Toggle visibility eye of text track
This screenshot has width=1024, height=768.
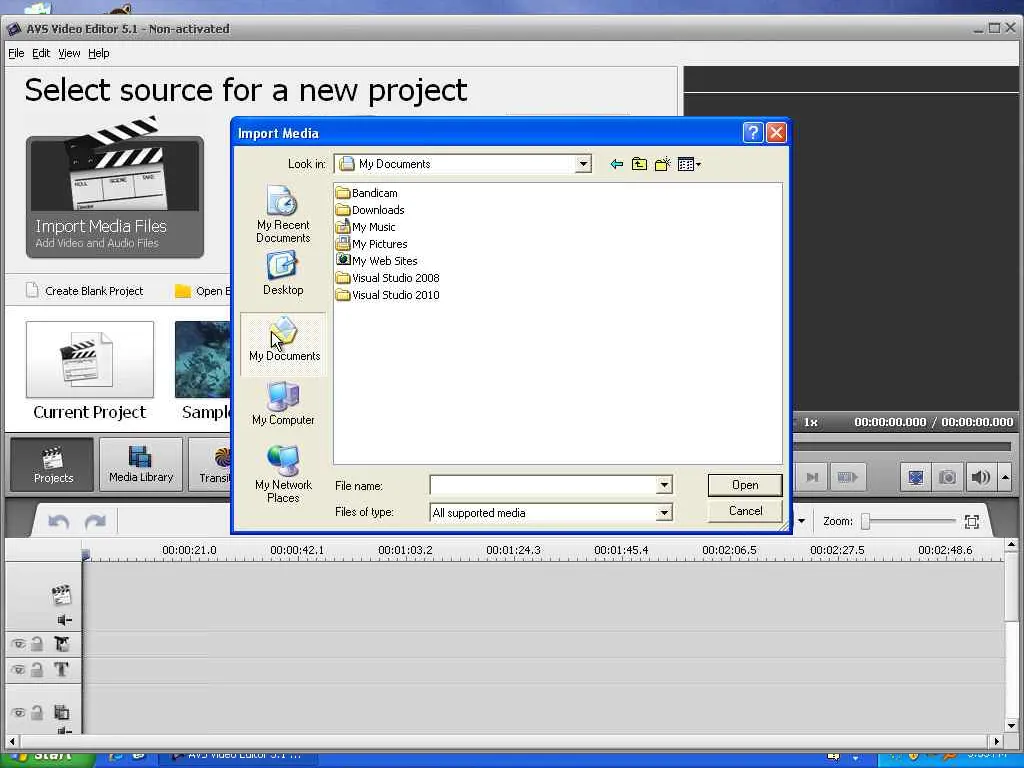(18, 669)
